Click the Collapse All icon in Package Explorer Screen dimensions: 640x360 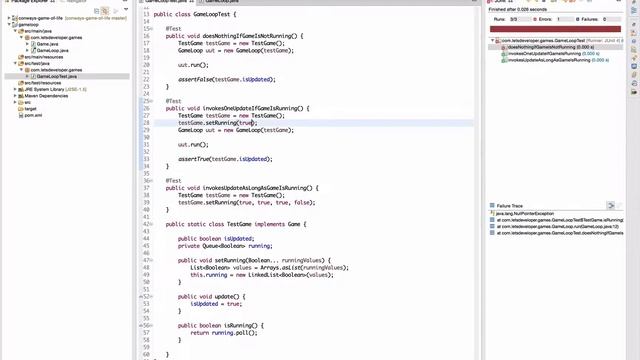pyautogui.click(x=97, y=11)
